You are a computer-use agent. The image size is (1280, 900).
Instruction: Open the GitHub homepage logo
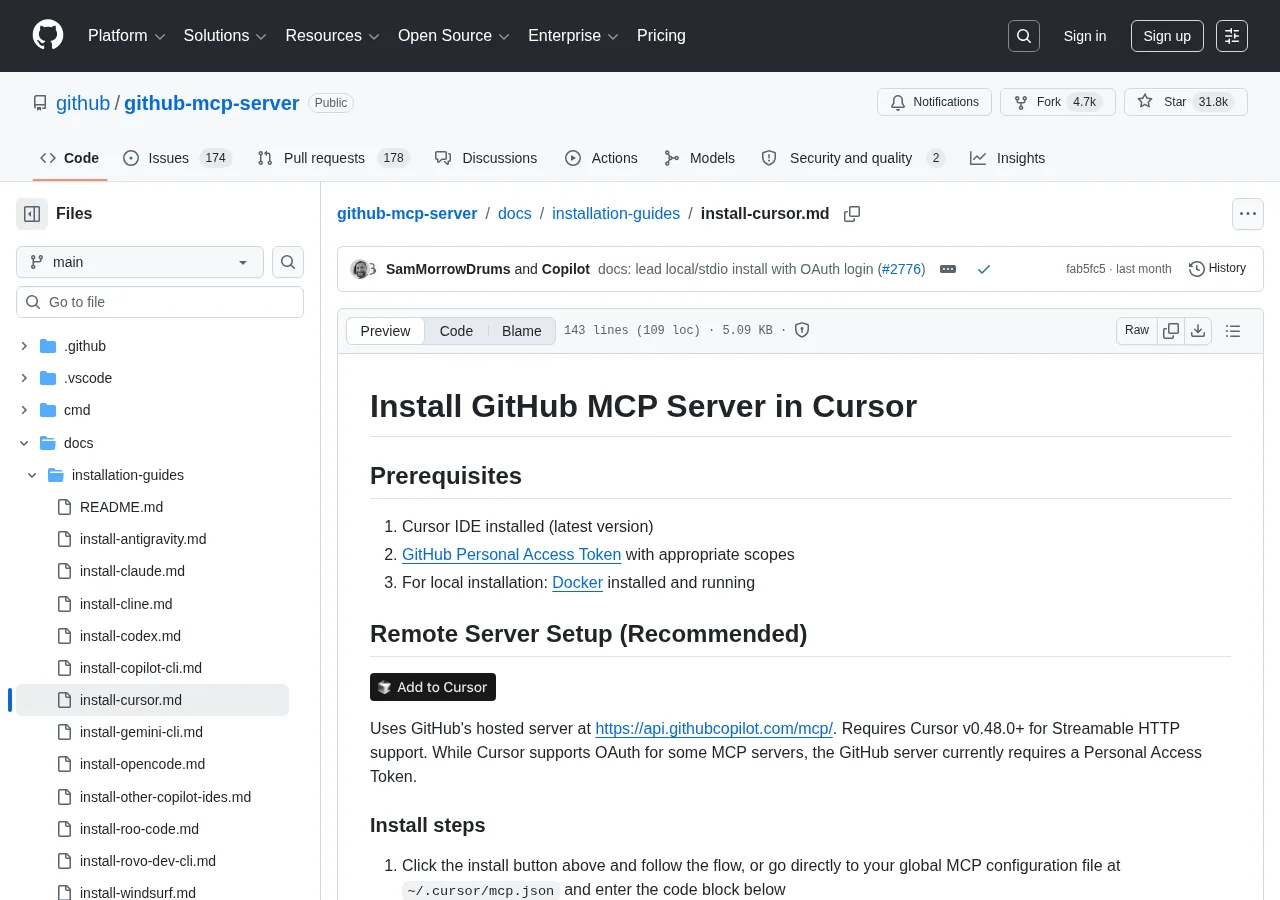[48, 36]
